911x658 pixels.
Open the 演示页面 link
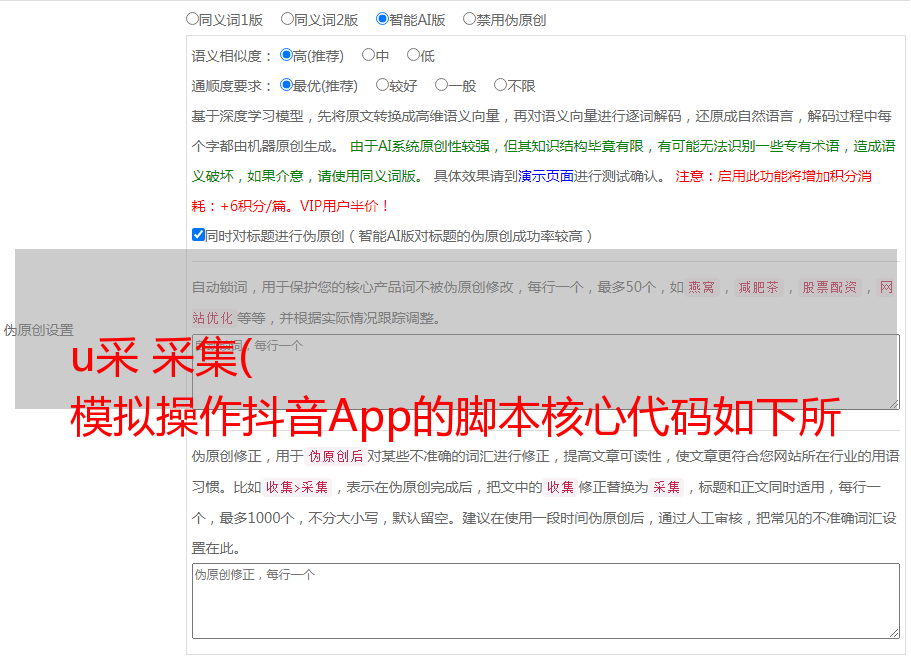(x=546, y=176)
